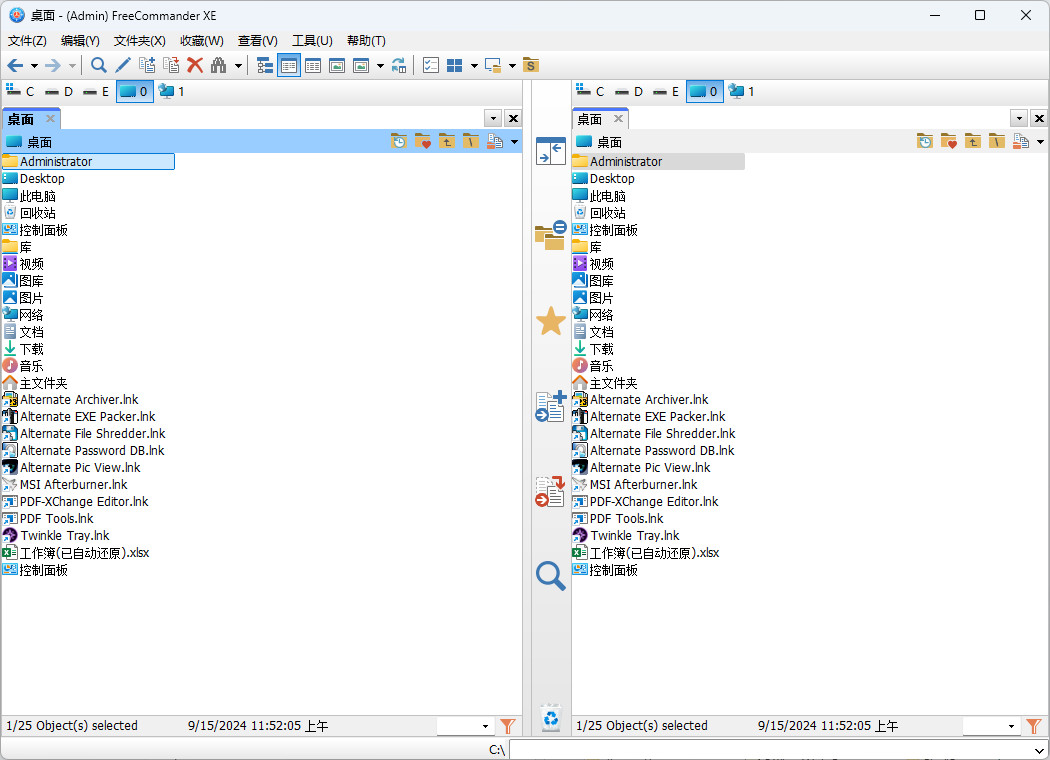Open the right panel filter combo box

click(x=991, y=726)
